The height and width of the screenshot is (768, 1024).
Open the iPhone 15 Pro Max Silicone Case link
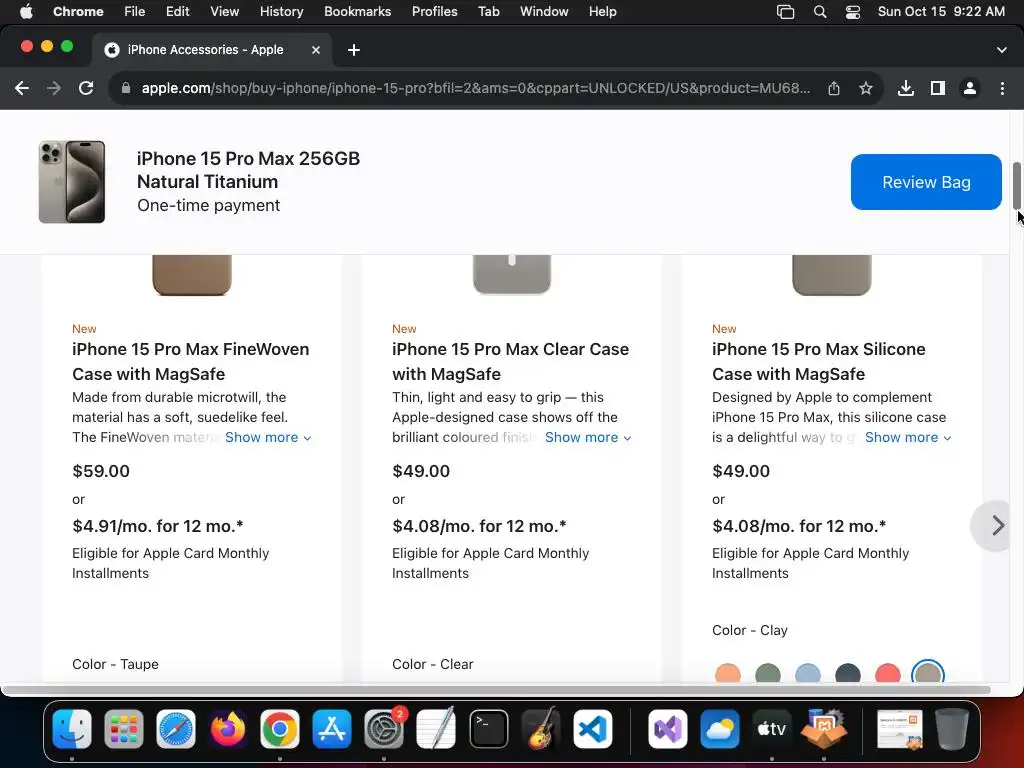pyautogui.click(x=818, y=361)
